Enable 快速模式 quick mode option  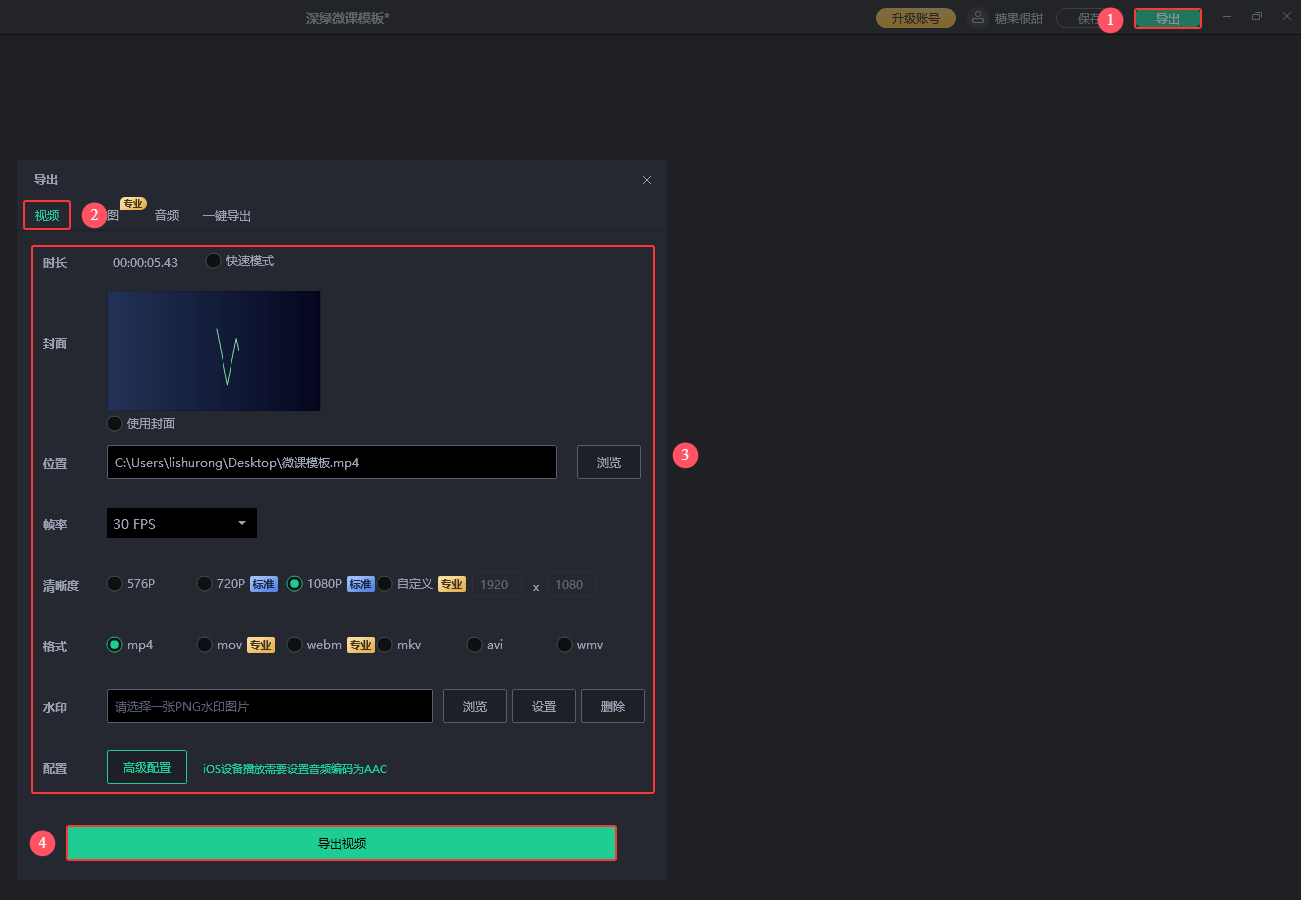tap(214, 261)
